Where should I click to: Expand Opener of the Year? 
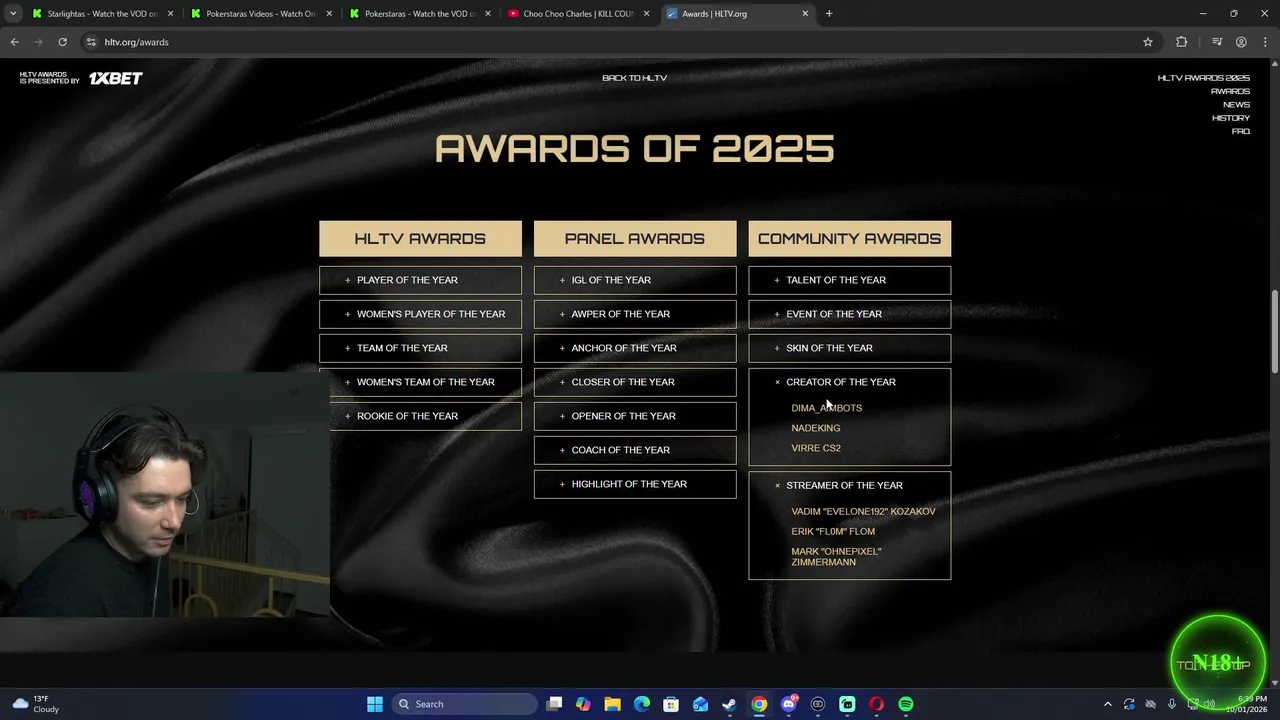click(x=635, y=416)
